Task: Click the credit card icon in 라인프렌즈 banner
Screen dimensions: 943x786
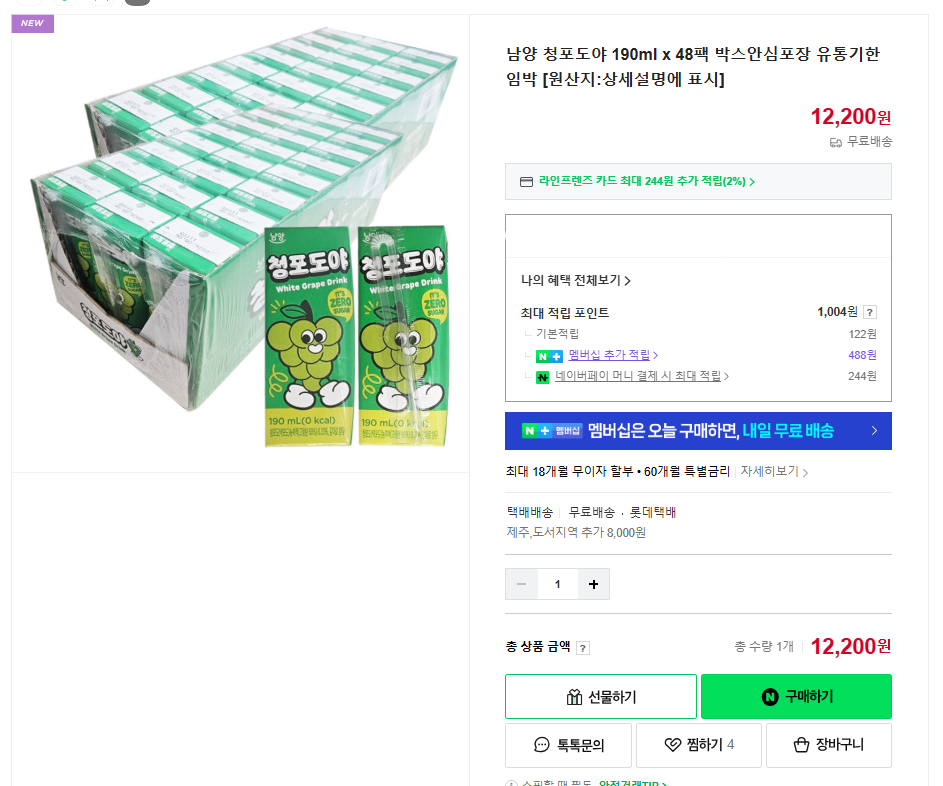Action: tap(526, 182)
